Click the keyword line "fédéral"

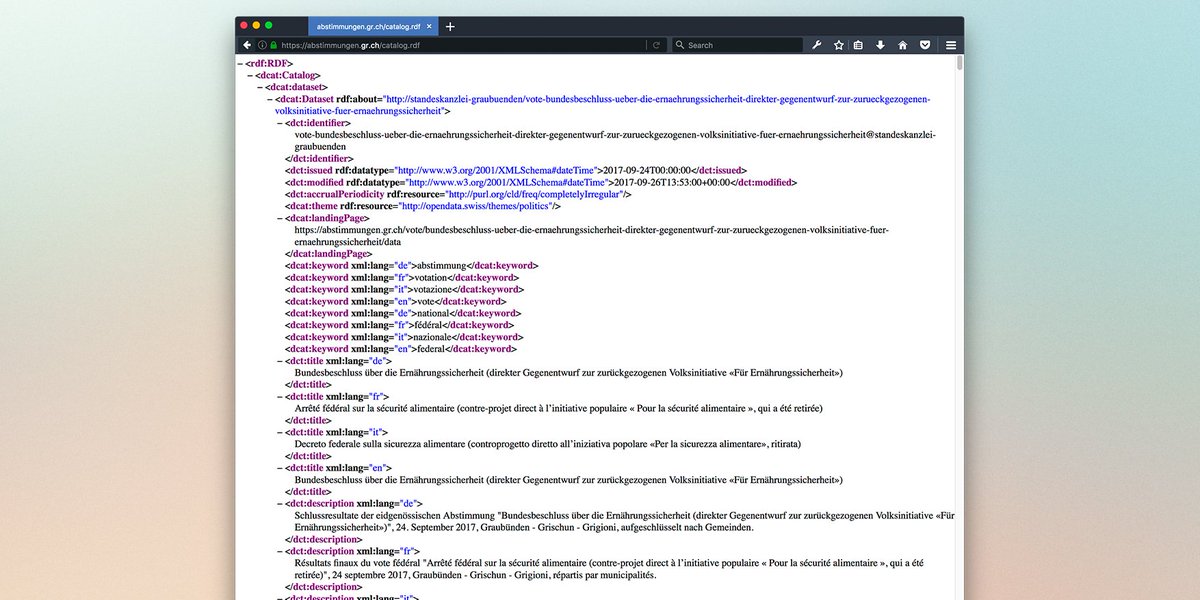click(x=399, y=325)
